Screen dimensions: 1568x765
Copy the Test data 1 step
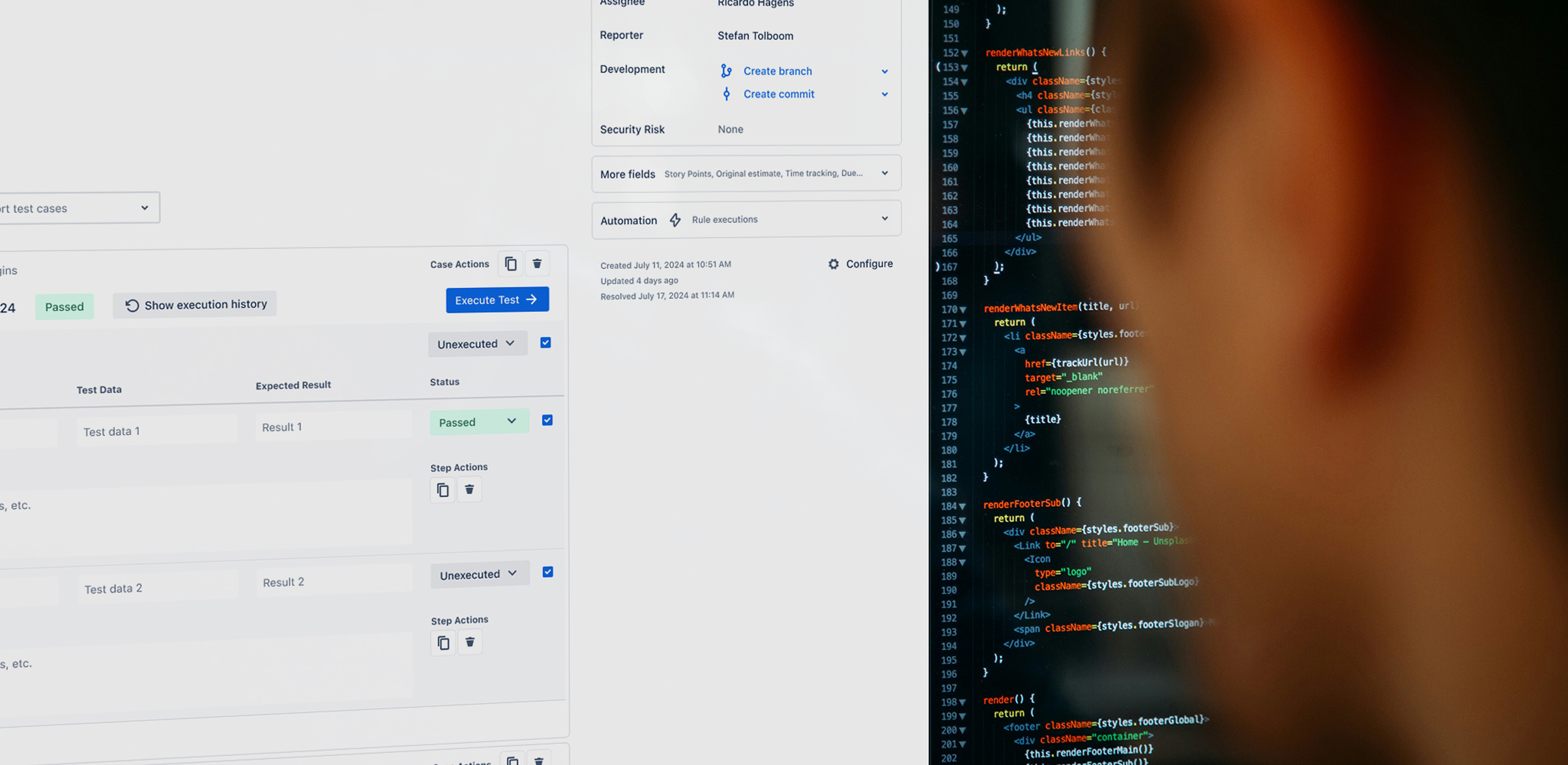click(x=443, y=490)
